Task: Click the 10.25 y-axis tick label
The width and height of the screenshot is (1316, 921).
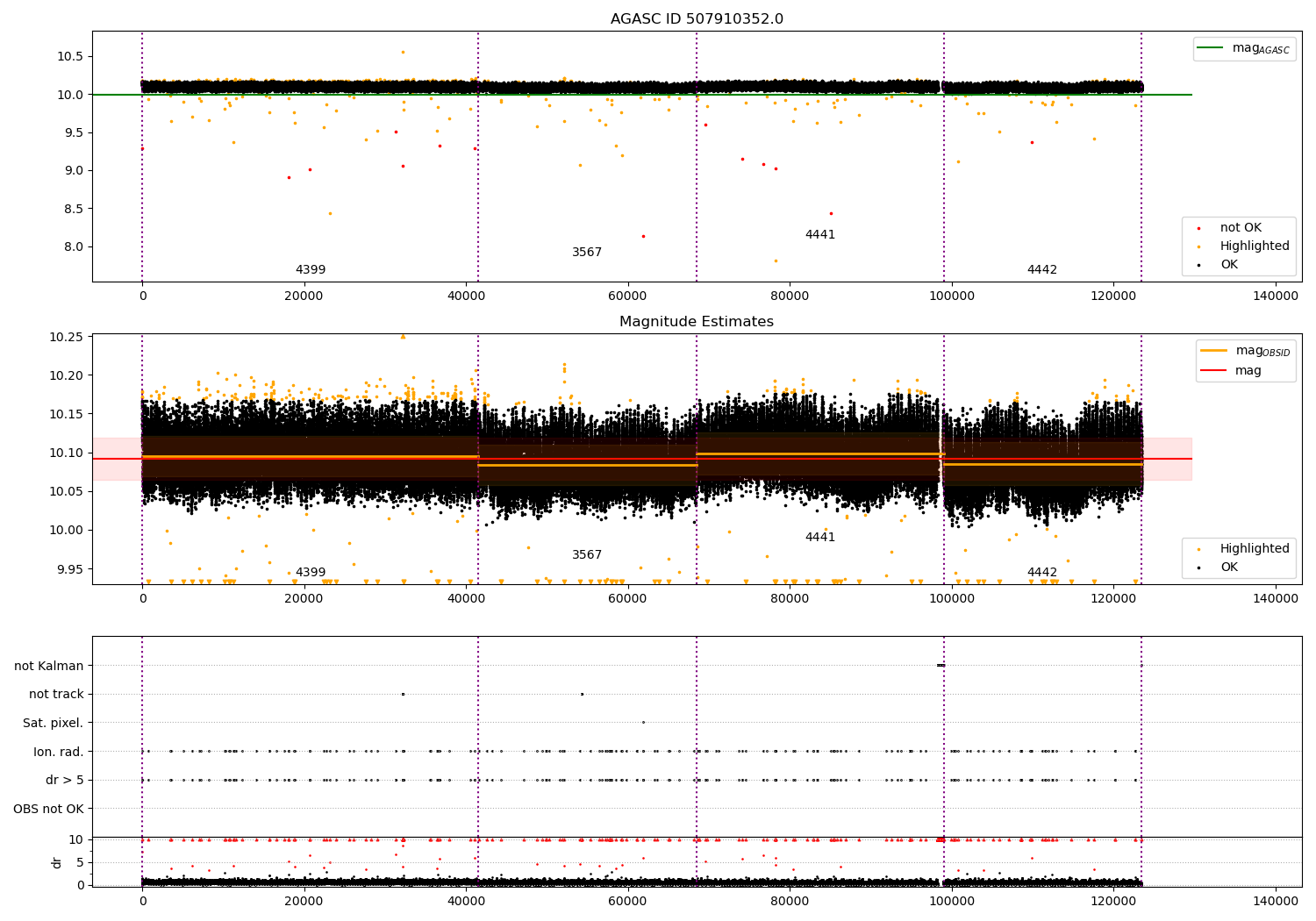Action: point(68,337)
